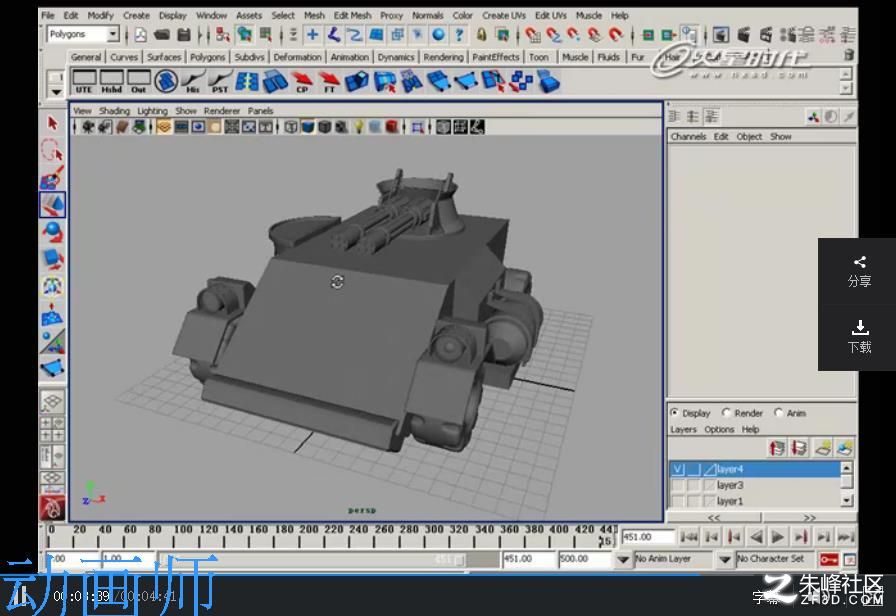Open the Create UVs menu
Viewport: 896px width, 616px height.
coord(503,15)
